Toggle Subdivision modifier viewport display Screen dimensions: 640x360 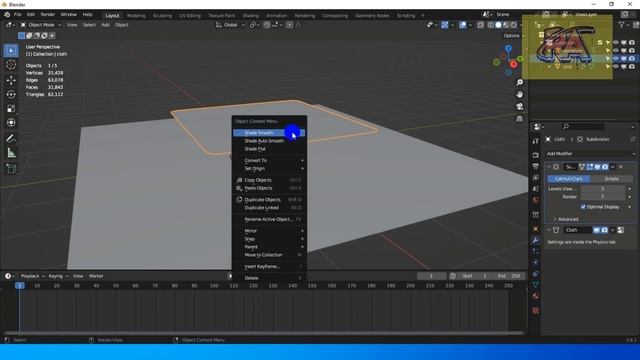597,167
